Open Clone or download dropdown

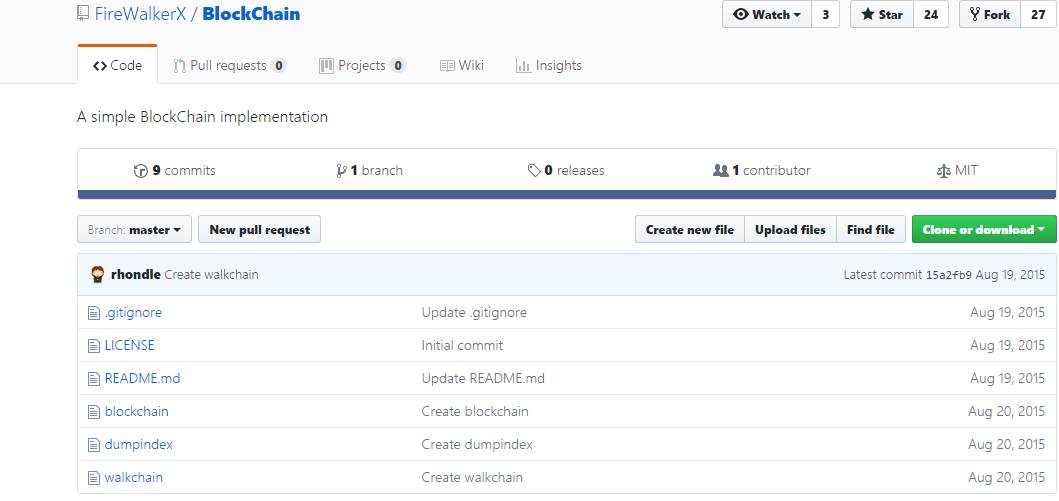point(984,229)
